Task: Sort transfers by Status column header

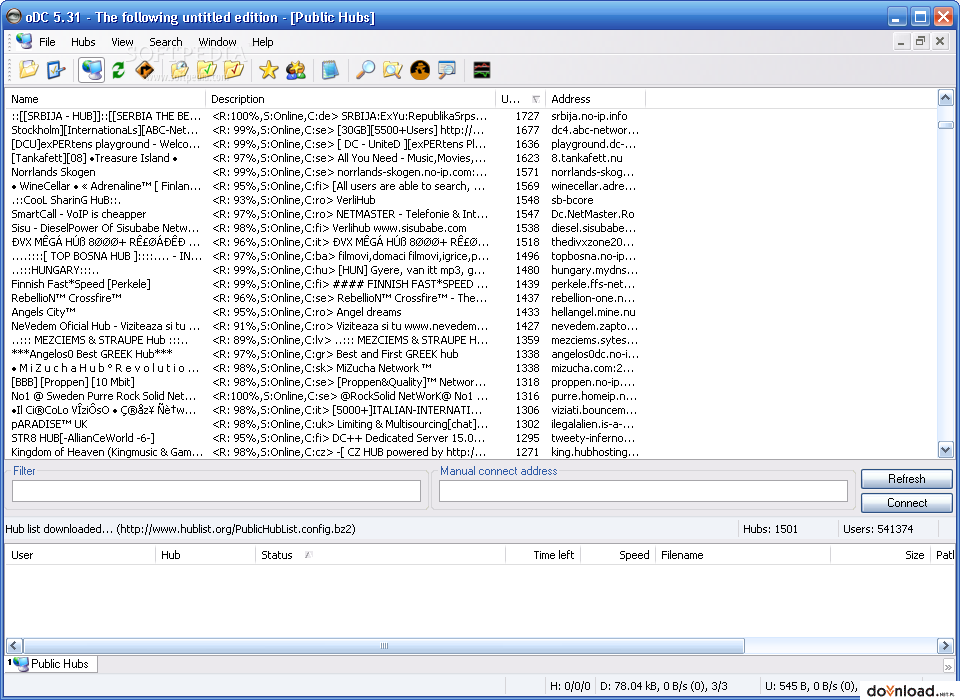Action: (x=380, y=555)
